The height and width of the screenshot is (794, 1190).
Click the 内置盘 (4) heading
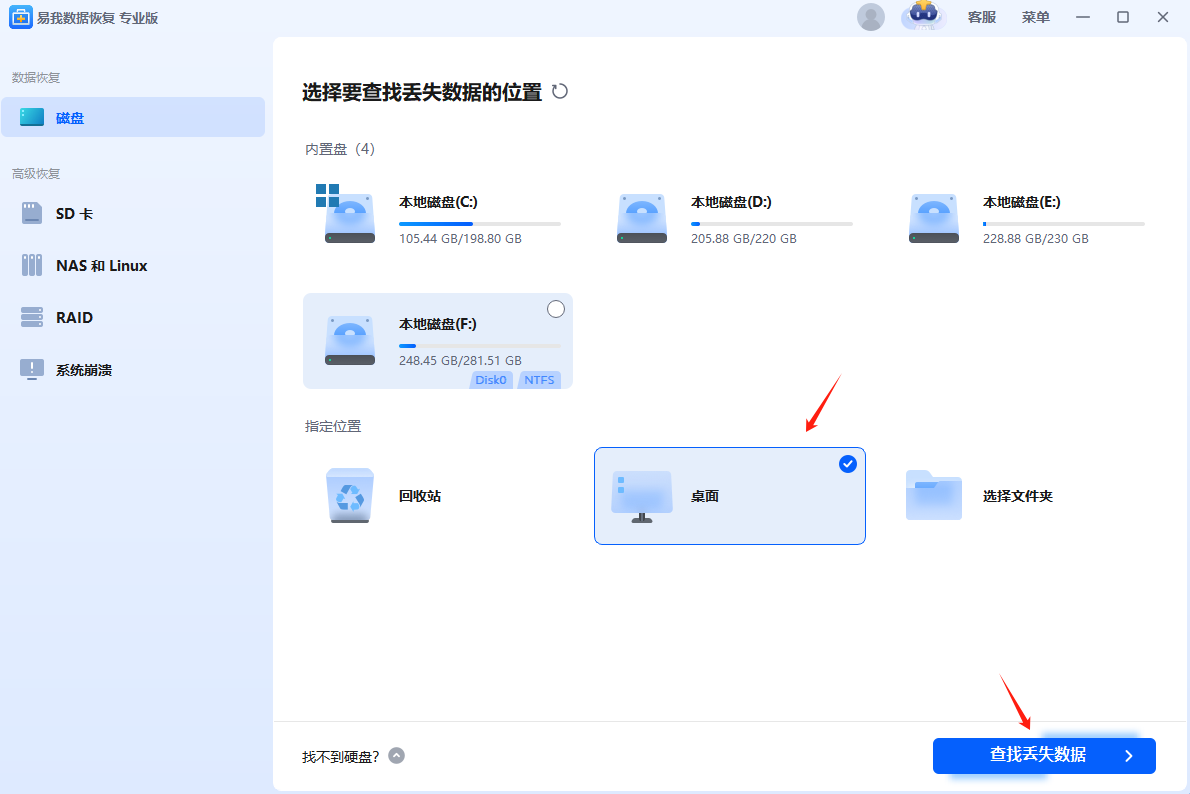click(340, 149)
